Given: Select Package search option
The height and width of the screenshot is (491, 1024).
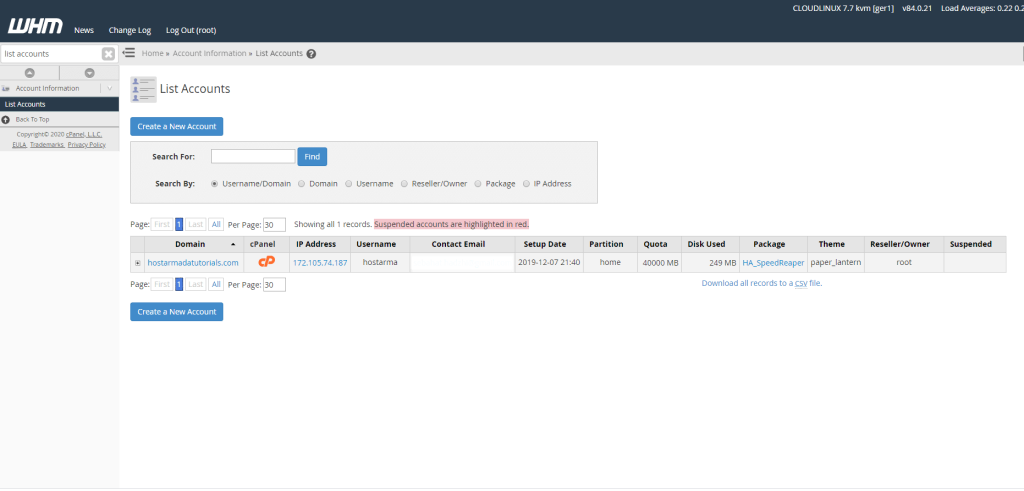Looking at the screenshot, I should tap(478, 184).
